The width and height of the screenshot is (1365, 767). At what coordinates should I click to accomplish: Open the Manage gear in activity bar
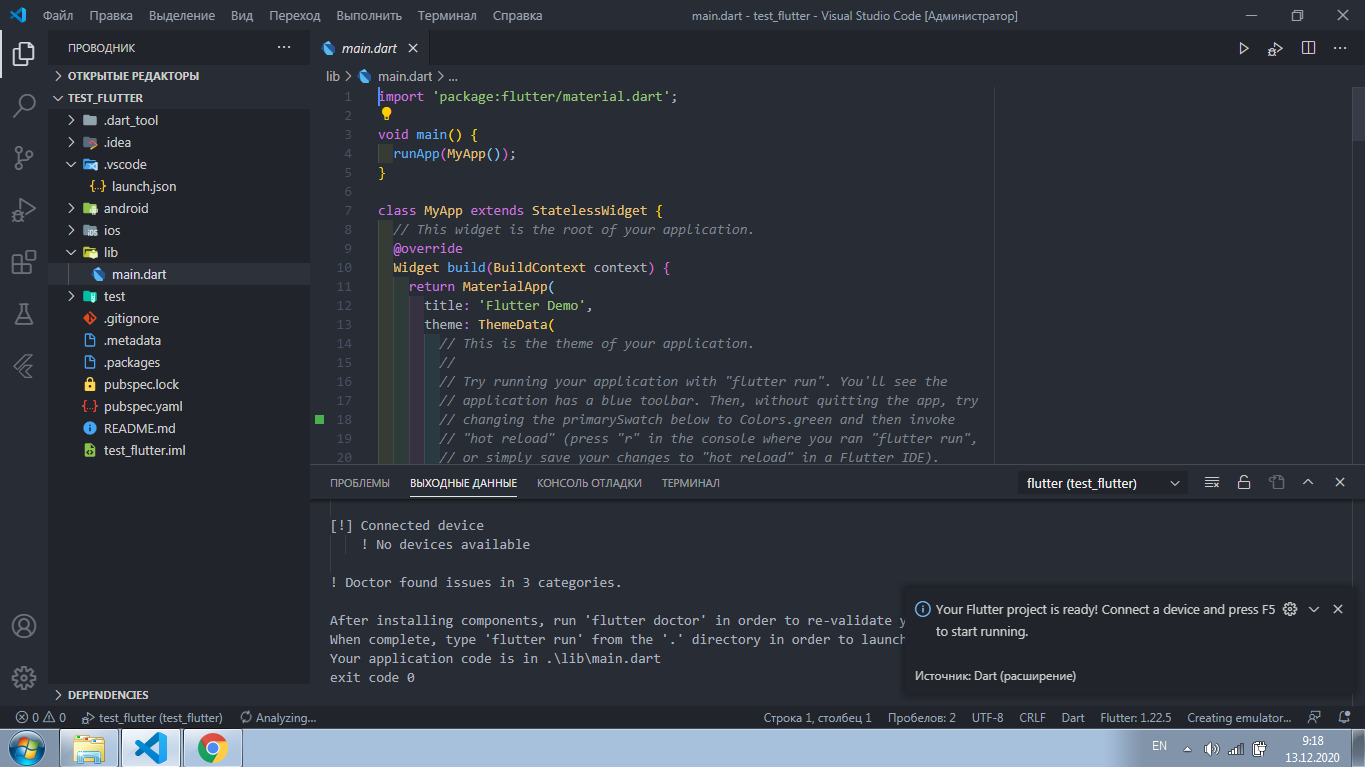point(23,677)
